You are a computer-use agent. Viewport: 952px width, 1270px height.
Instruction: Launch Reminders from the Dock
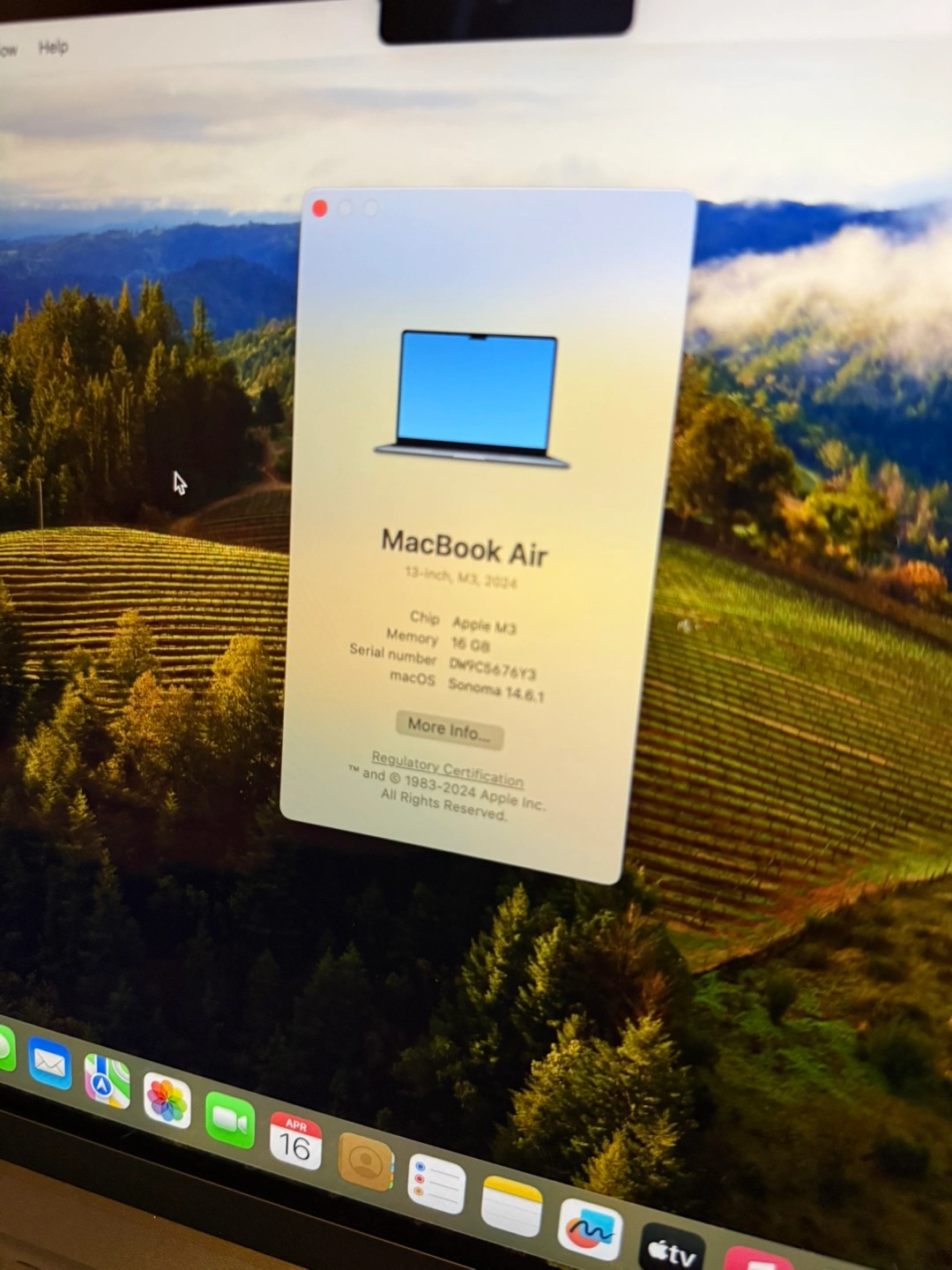click(436, 1184)
